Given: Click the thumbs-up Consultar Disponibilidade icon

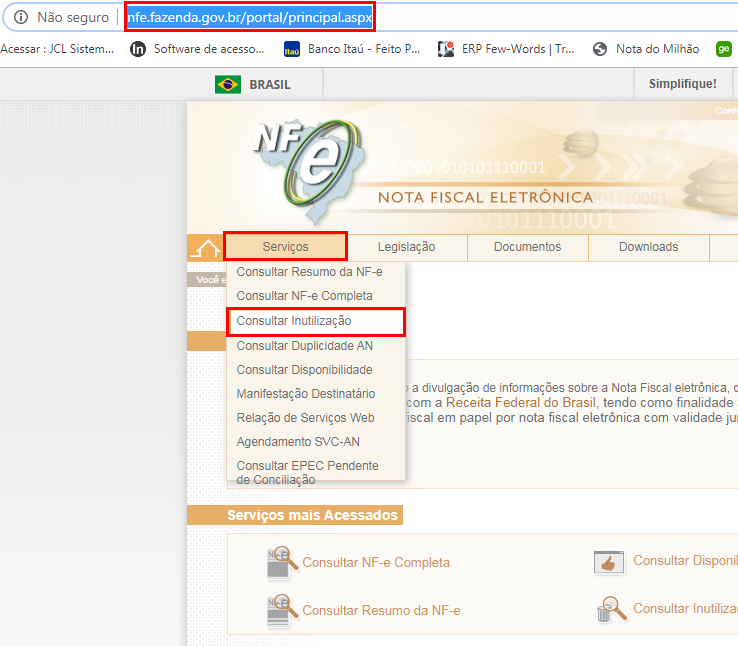Looking at the screenshot, I should (609, 562).
